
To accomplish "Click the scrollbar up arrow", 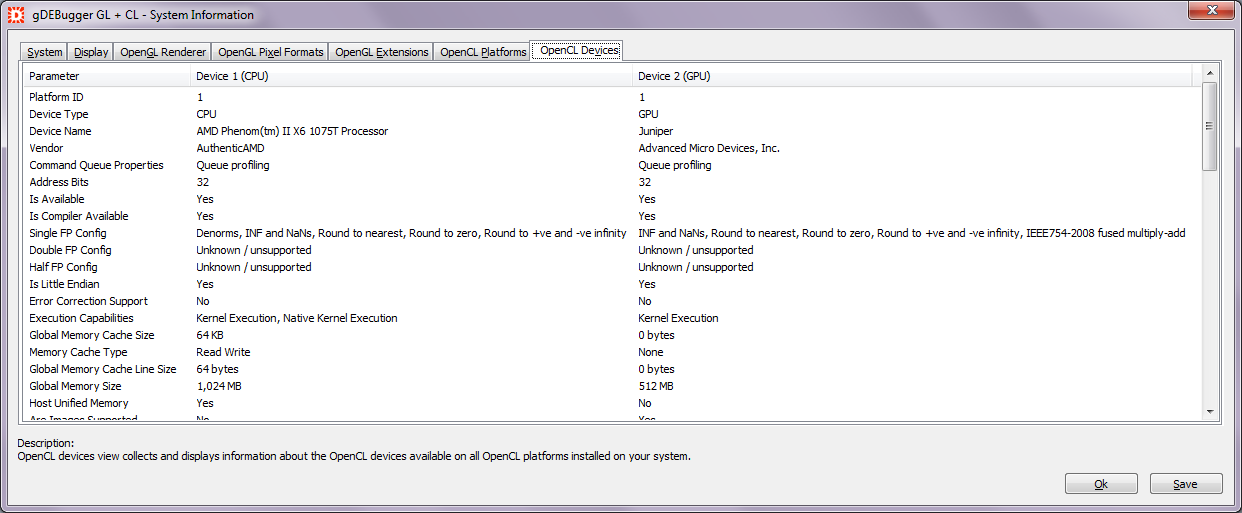I will 1209,73.
